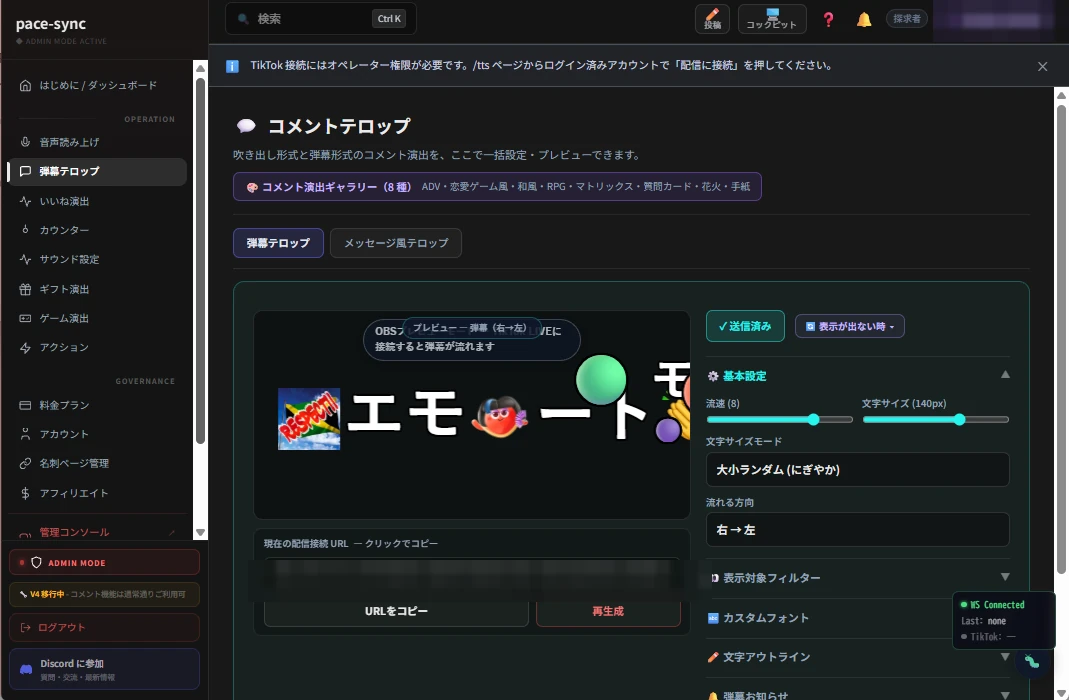Open the コックピット button

point(772,18)
